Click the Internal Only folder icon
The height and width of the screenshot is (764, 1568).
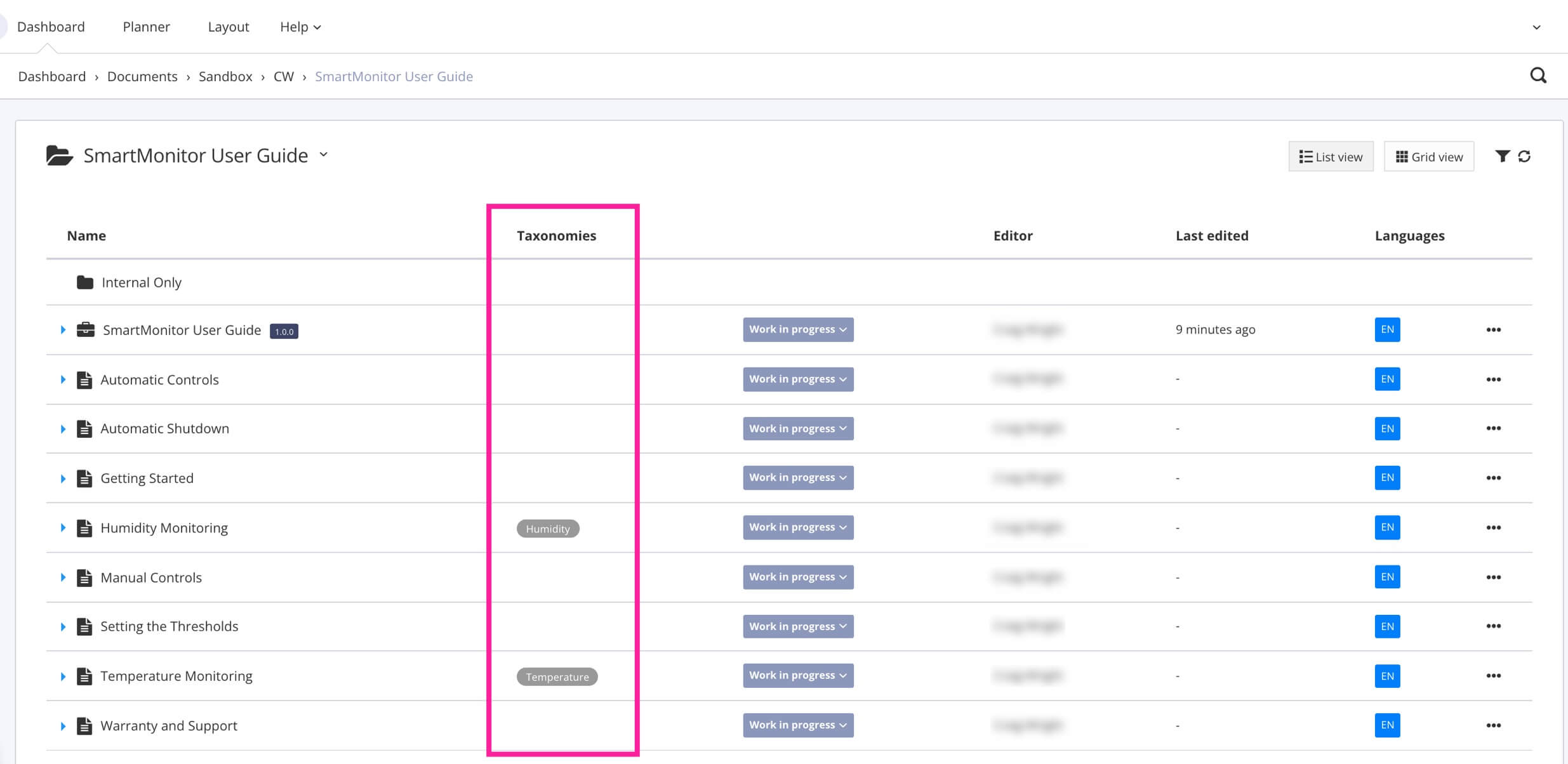click(x=85, y=281)
